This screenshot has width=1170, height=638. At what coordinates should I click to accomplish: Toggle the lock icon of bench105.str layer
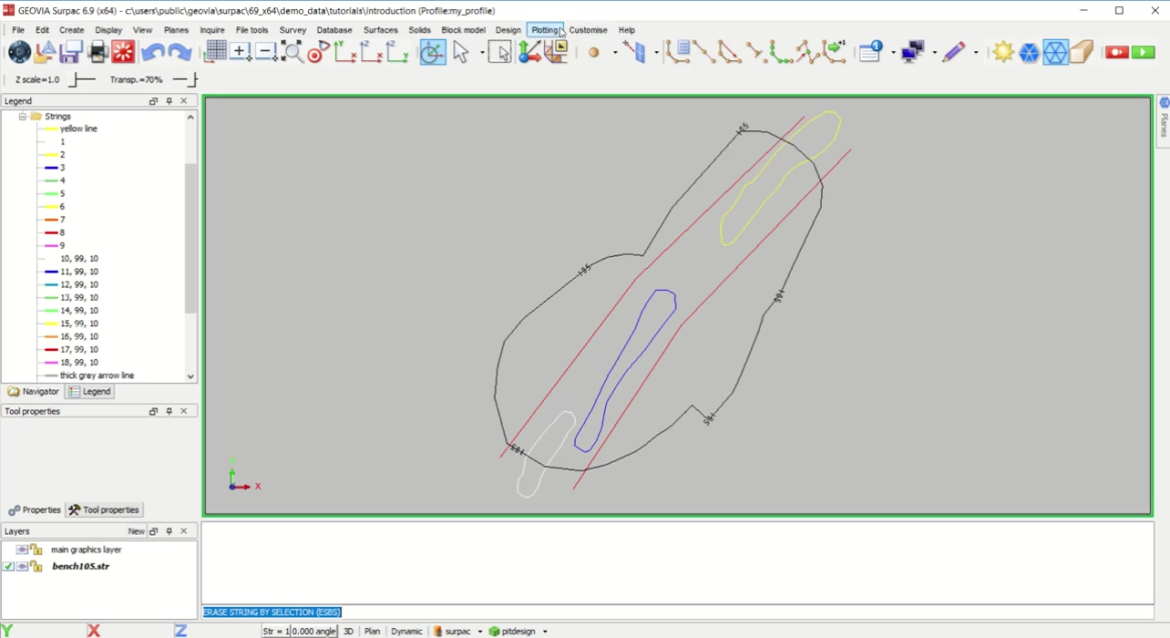coord(36,566)
